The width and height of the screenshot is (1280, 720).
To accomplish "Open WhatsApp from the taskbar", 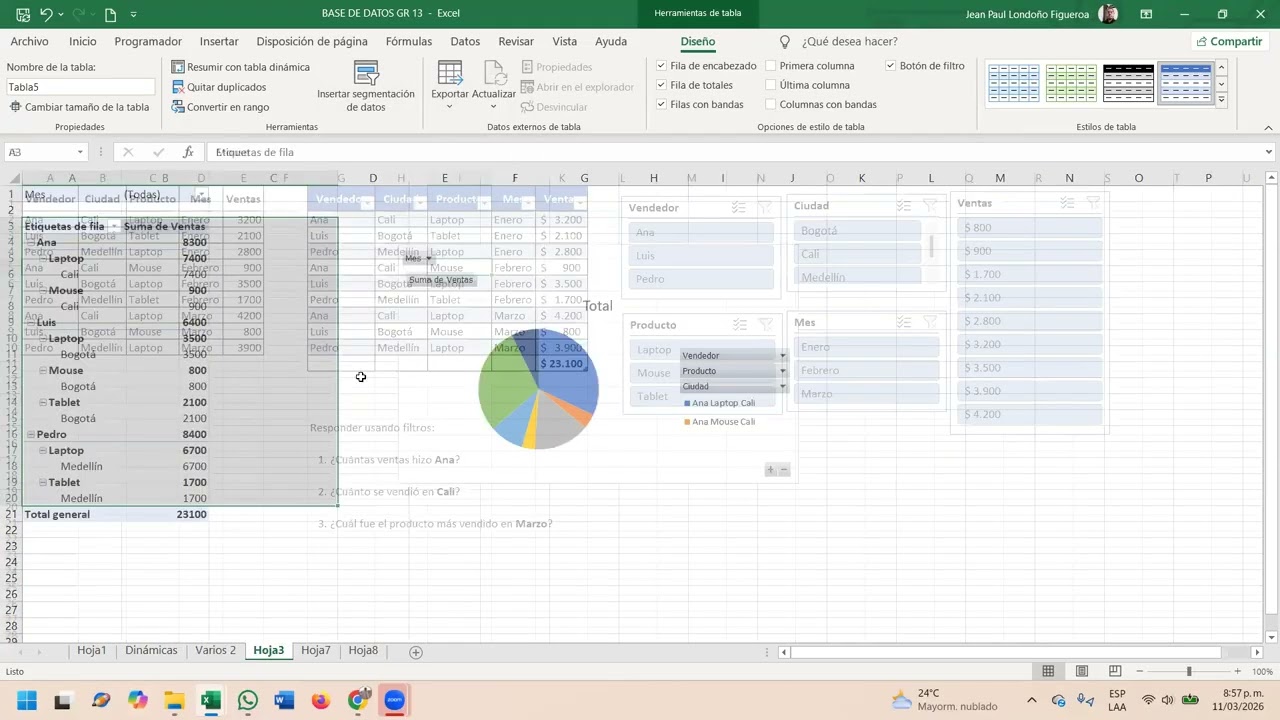I will (247, 700).
